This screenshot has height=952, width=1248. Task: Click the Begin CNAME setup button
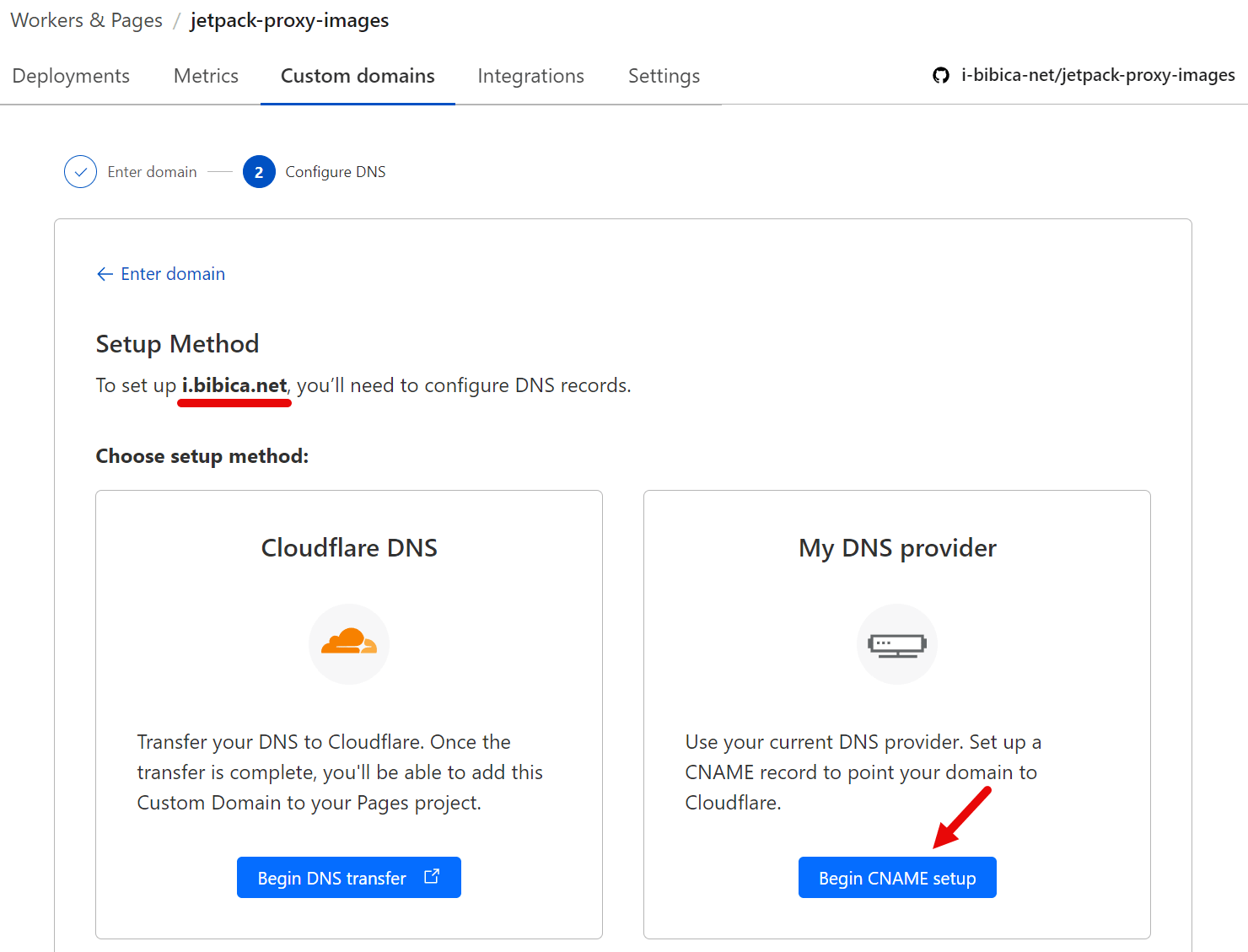(897, 878)
